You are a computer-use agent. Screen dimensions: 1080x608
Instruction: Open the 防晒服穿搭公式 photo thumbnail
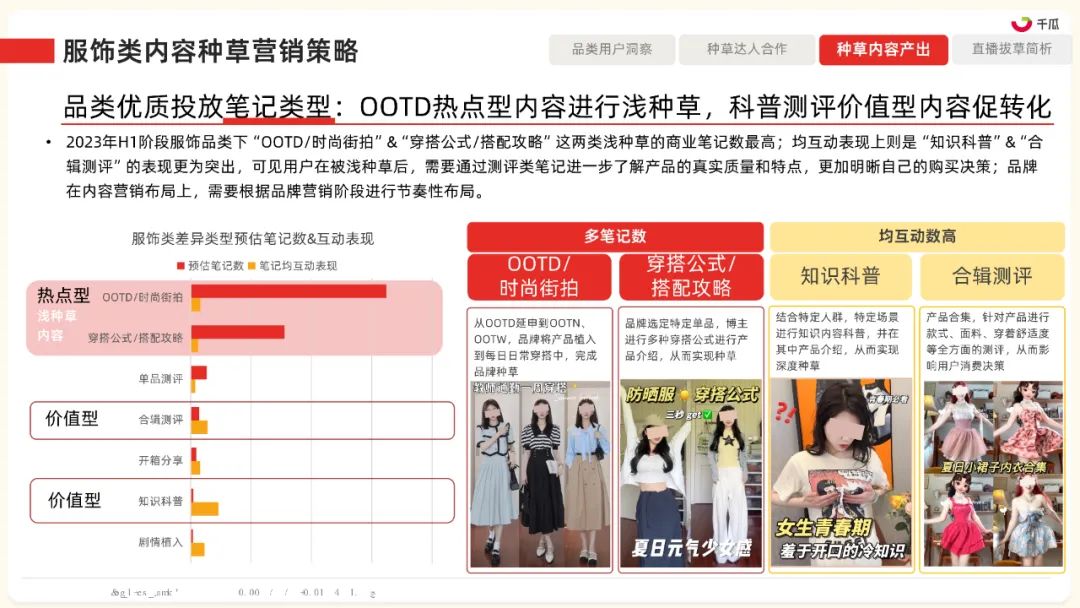tap(691, 474)
